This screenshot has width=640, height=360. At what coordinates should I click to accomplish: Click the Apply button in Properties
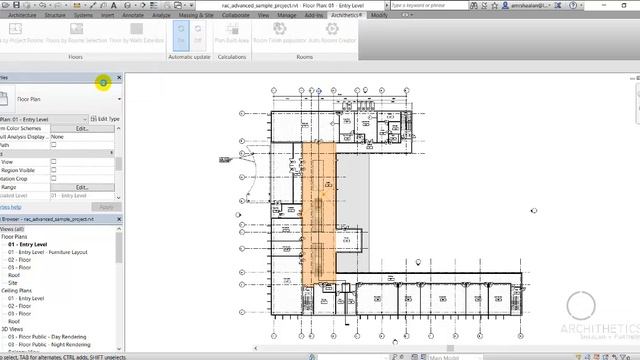click(x=106, y=207)
